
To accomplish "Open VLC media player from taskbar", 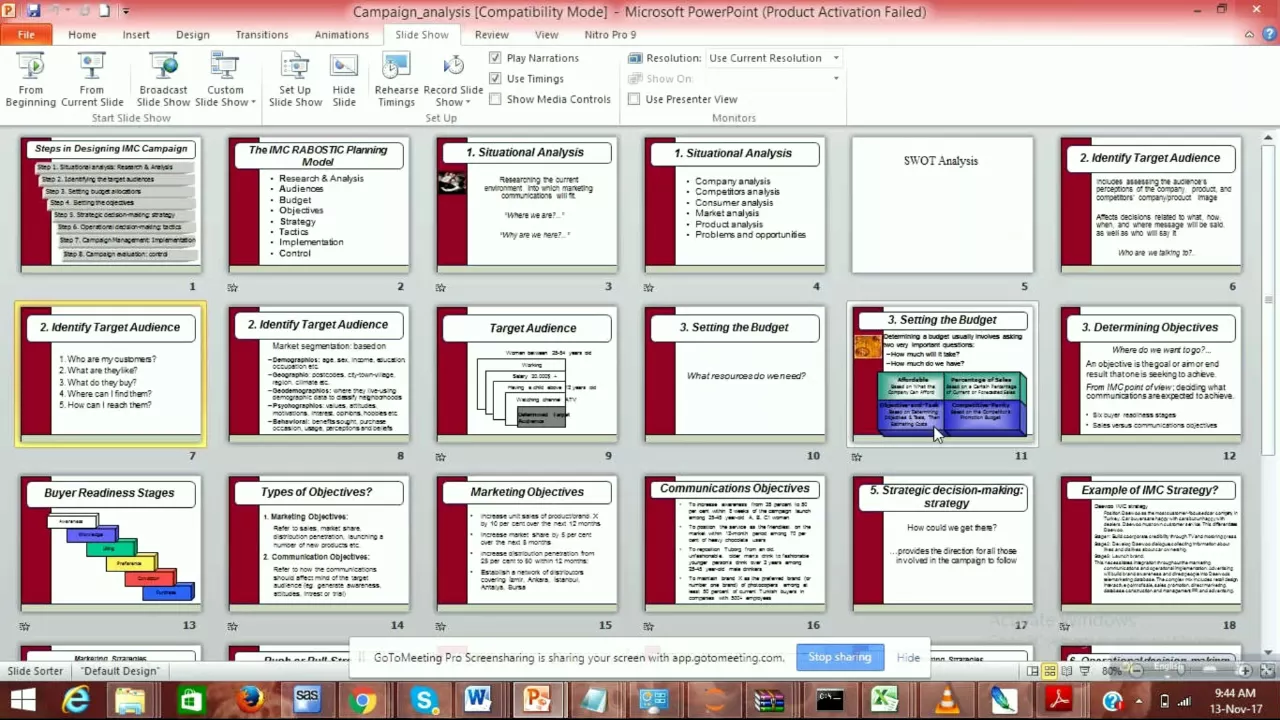I will pyautogui.click(x=946, y=699).
